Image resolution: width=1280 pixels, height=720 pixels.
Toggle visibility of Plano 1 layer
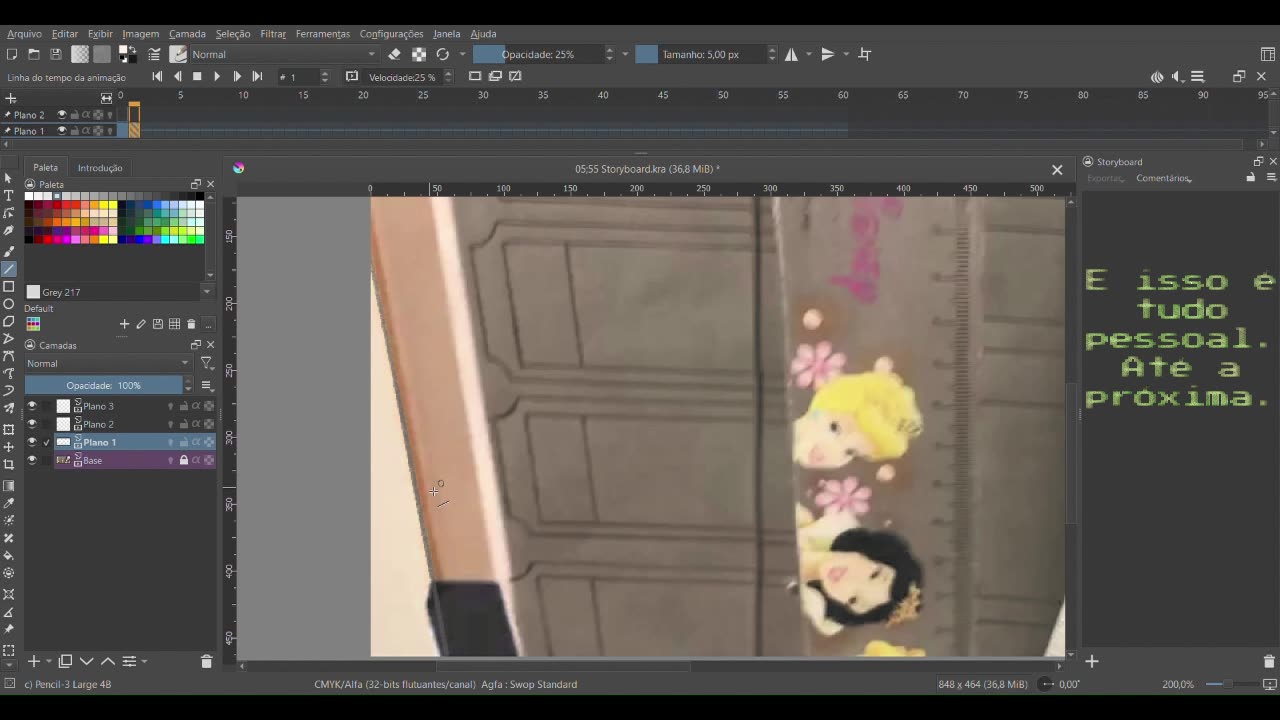[x=32, y=442]
